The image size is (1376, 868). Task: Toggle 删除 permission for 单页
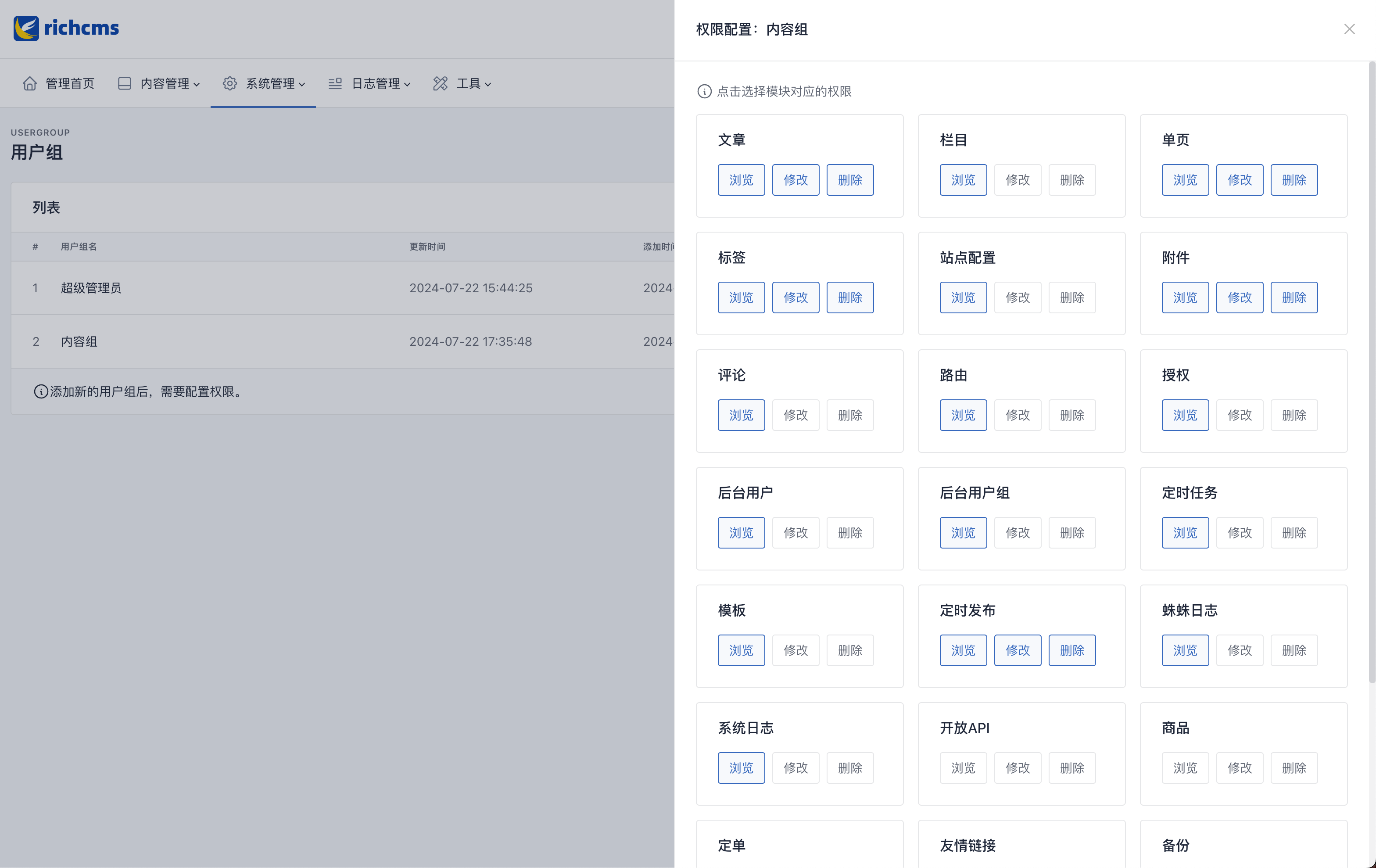coord(1294,180)
